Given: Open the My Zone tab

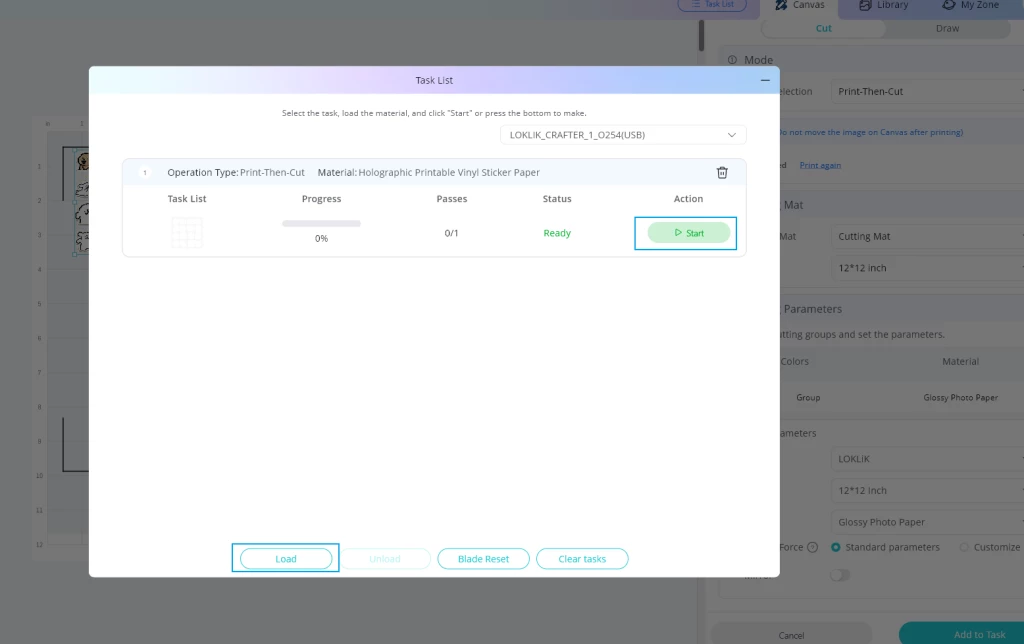Looking at the screenshot, I should point(970,5).
